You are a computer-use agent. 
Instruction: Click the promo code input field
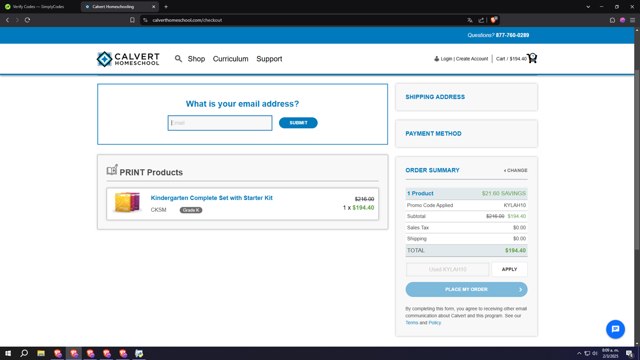pos(447,269)
